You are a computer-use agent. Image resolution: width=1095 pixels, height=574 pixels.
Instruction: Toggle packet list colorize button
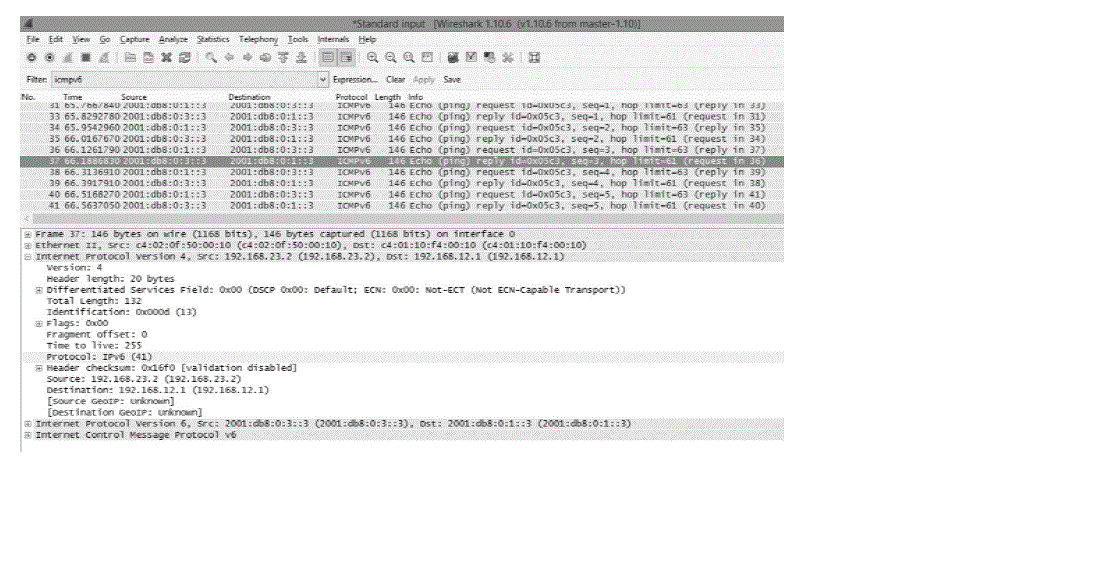click(327, 58)
